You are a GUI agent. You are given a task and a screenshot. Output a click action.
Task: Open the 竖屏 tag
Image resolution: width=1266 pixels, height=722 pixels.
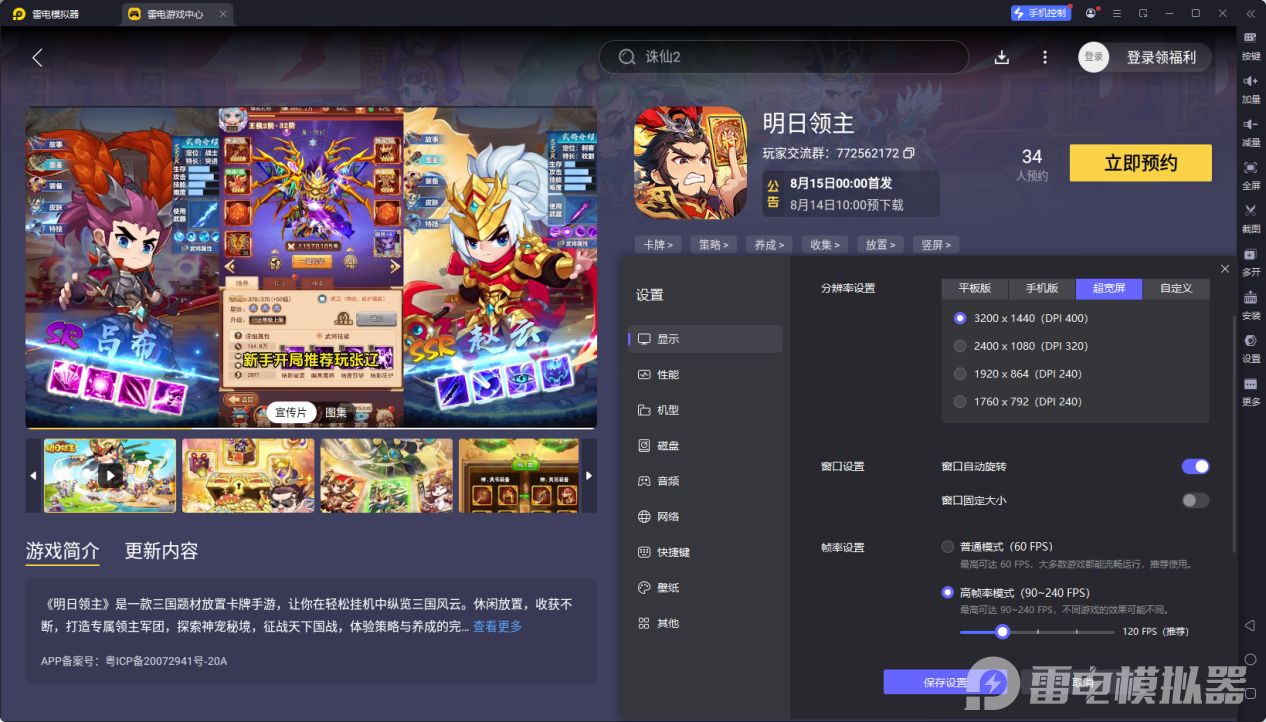coord(937,244)
